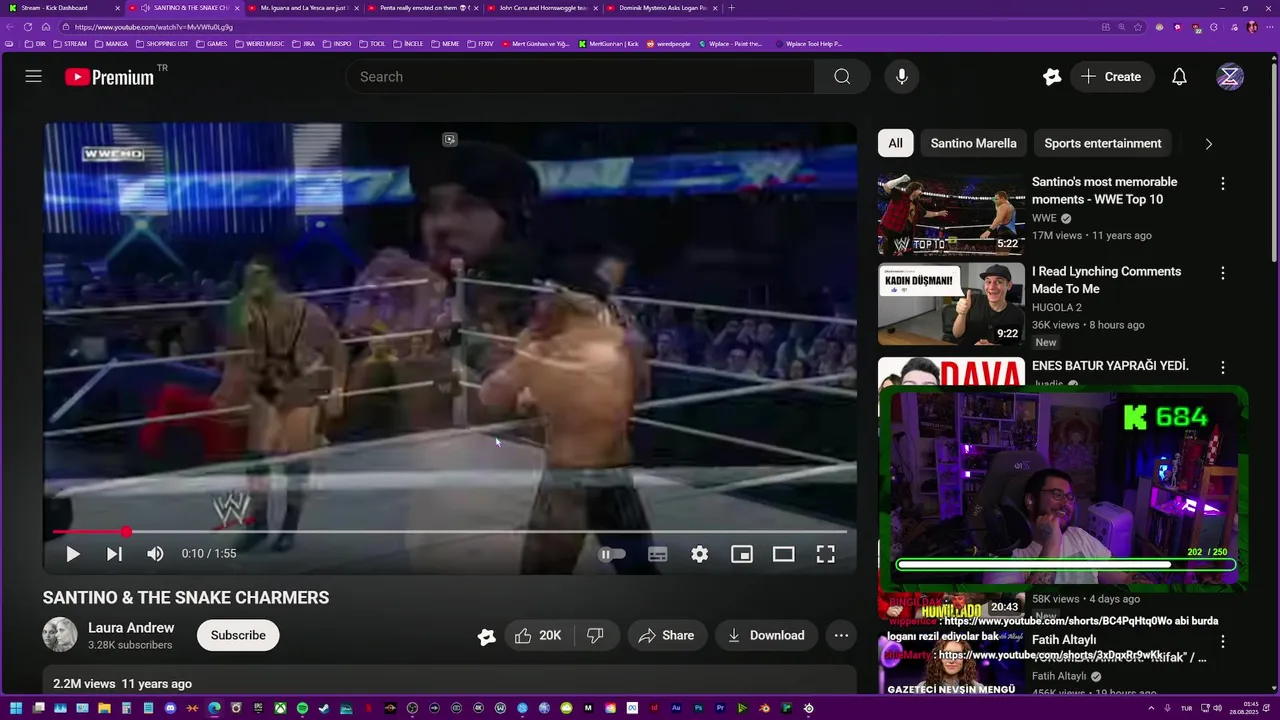
Task: Focus the YouTube search field
Action: pyautogui.click(x=580, y=77)
